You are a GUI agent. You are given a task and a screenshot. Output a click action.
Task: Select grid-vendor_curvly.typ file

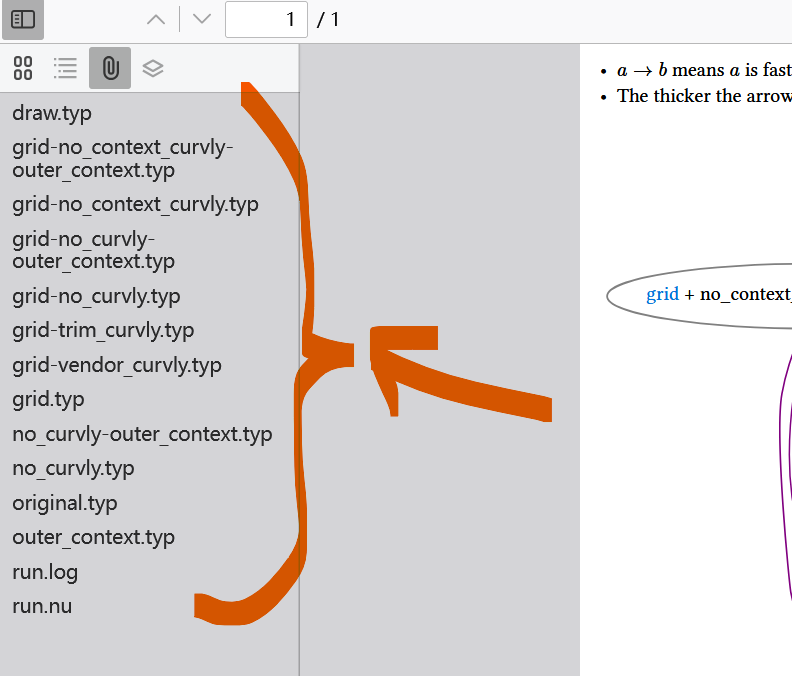[117, 365]
